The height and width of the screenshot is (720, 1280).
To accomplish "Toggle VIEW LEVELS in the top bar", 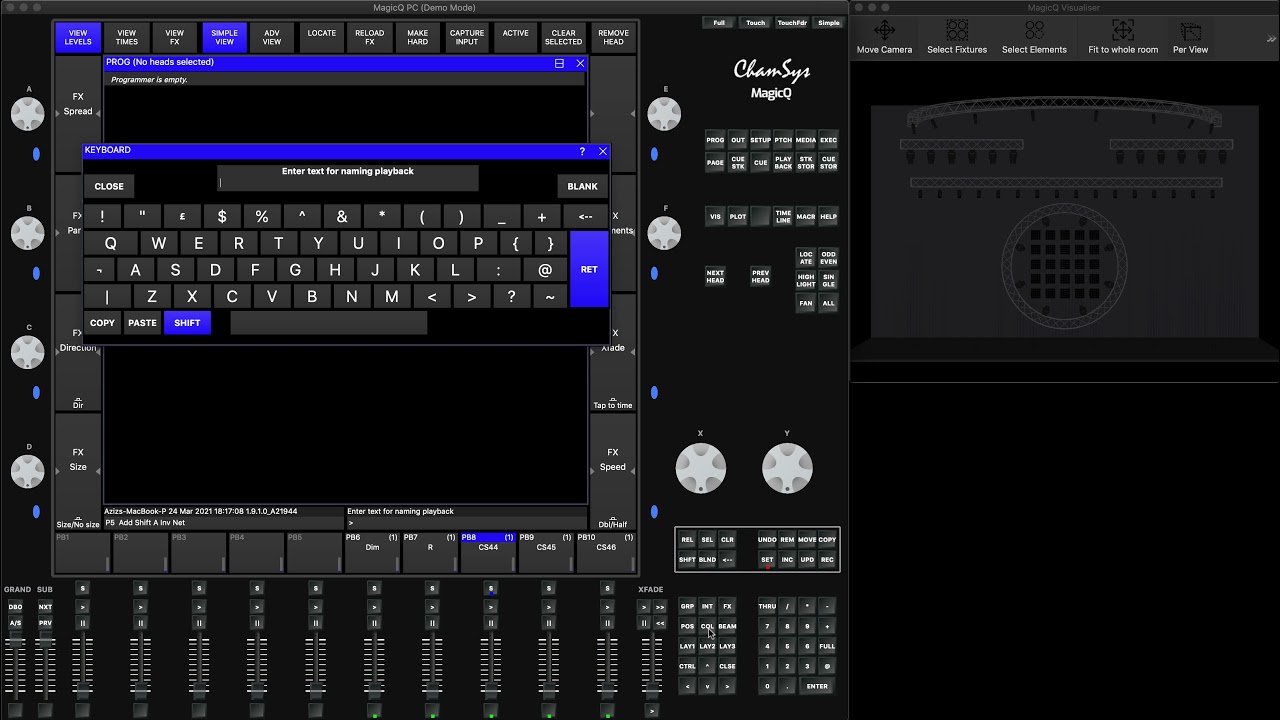I will (x=78, y=38).
